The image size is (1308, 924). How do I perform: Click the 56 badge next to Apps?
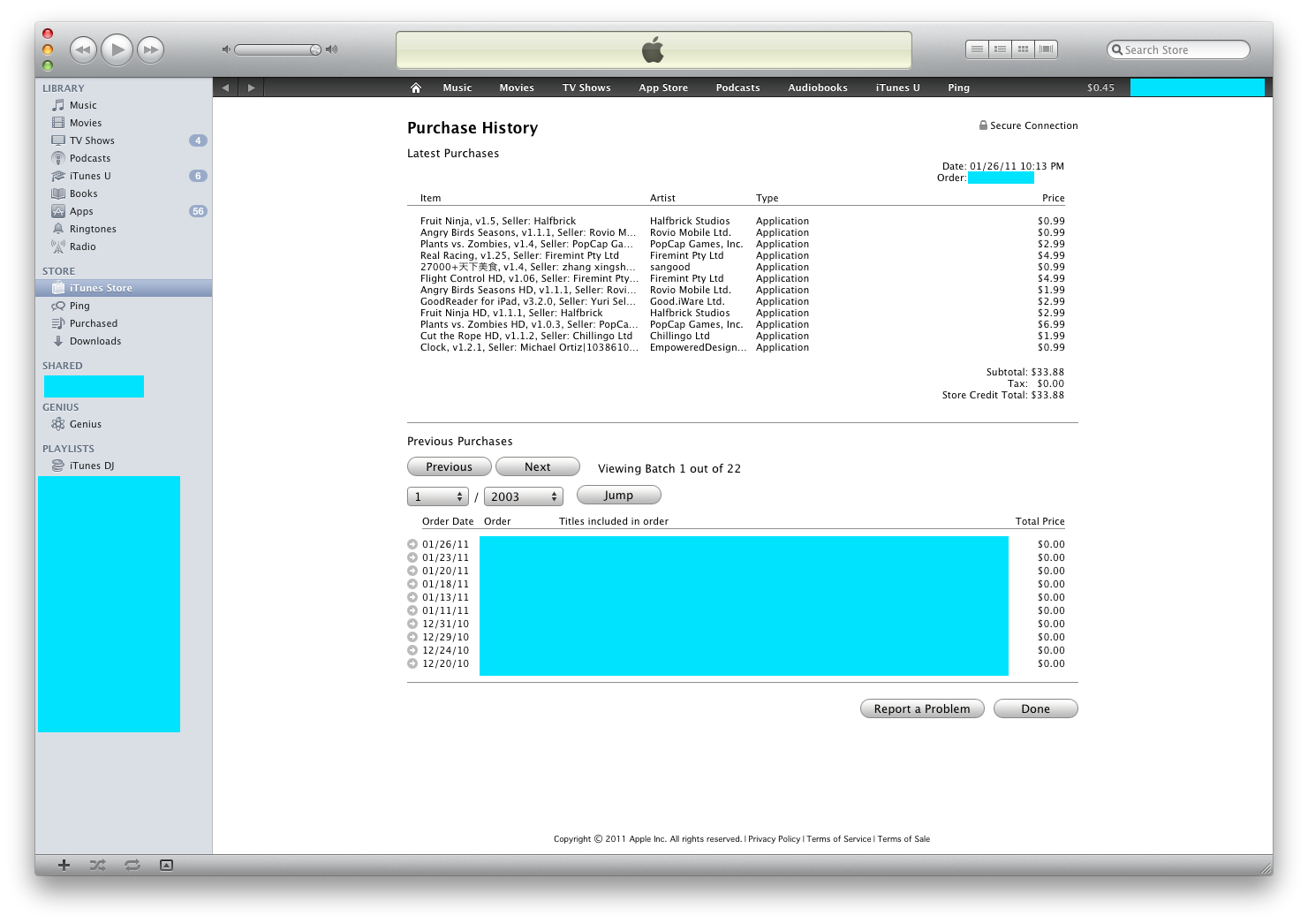(x=198, y=211)
